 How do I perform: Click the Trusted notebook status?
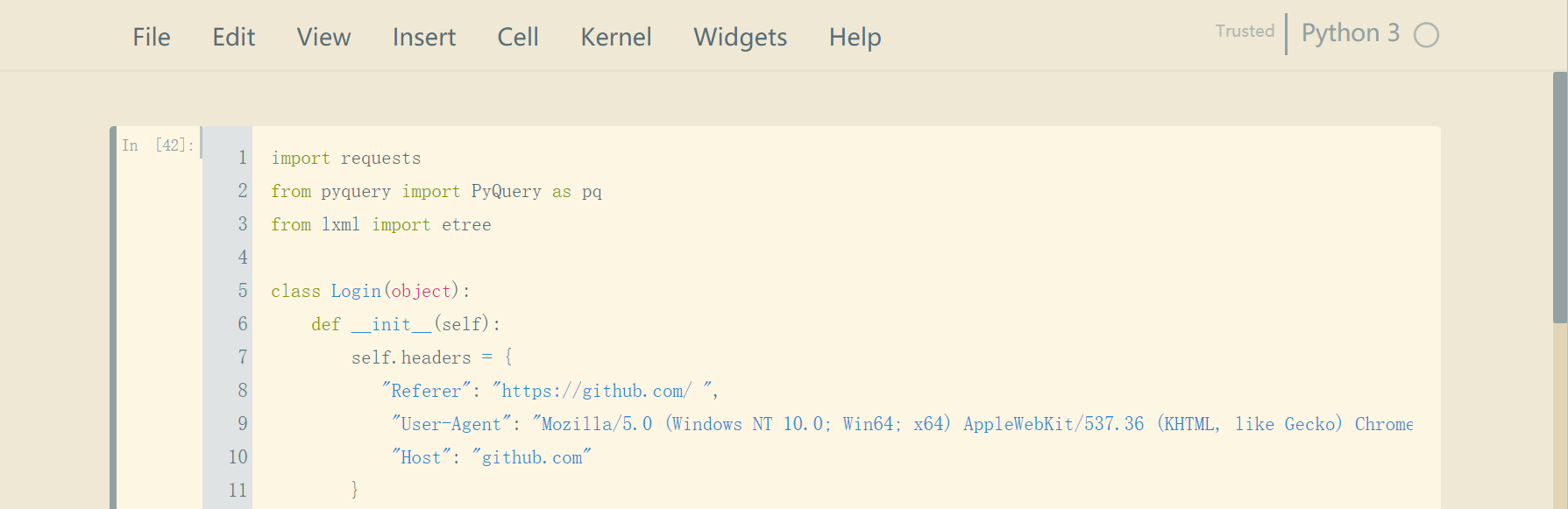(1244, 31)
